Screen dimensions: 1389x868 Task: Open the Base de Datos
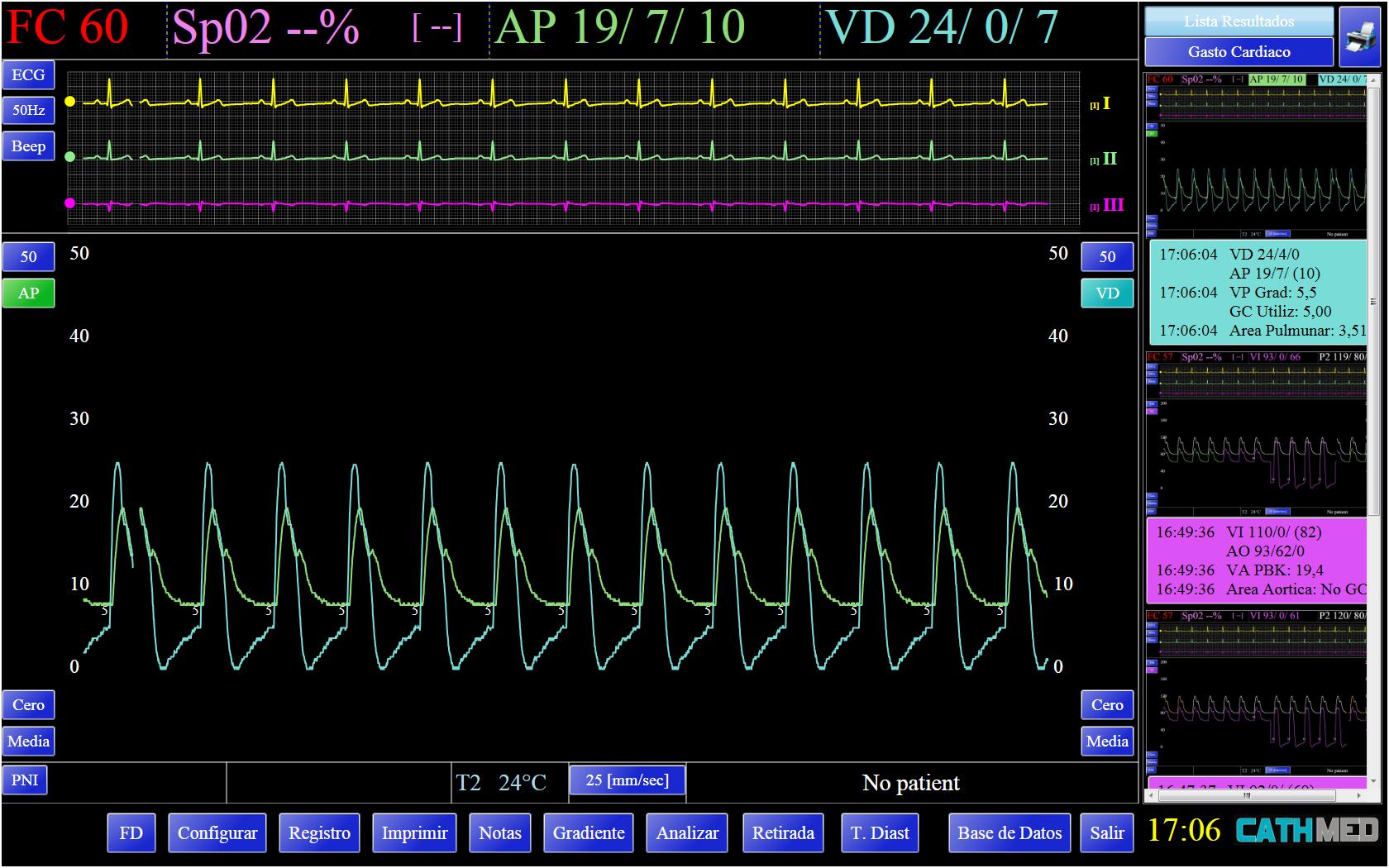[x=1009, y=833]
